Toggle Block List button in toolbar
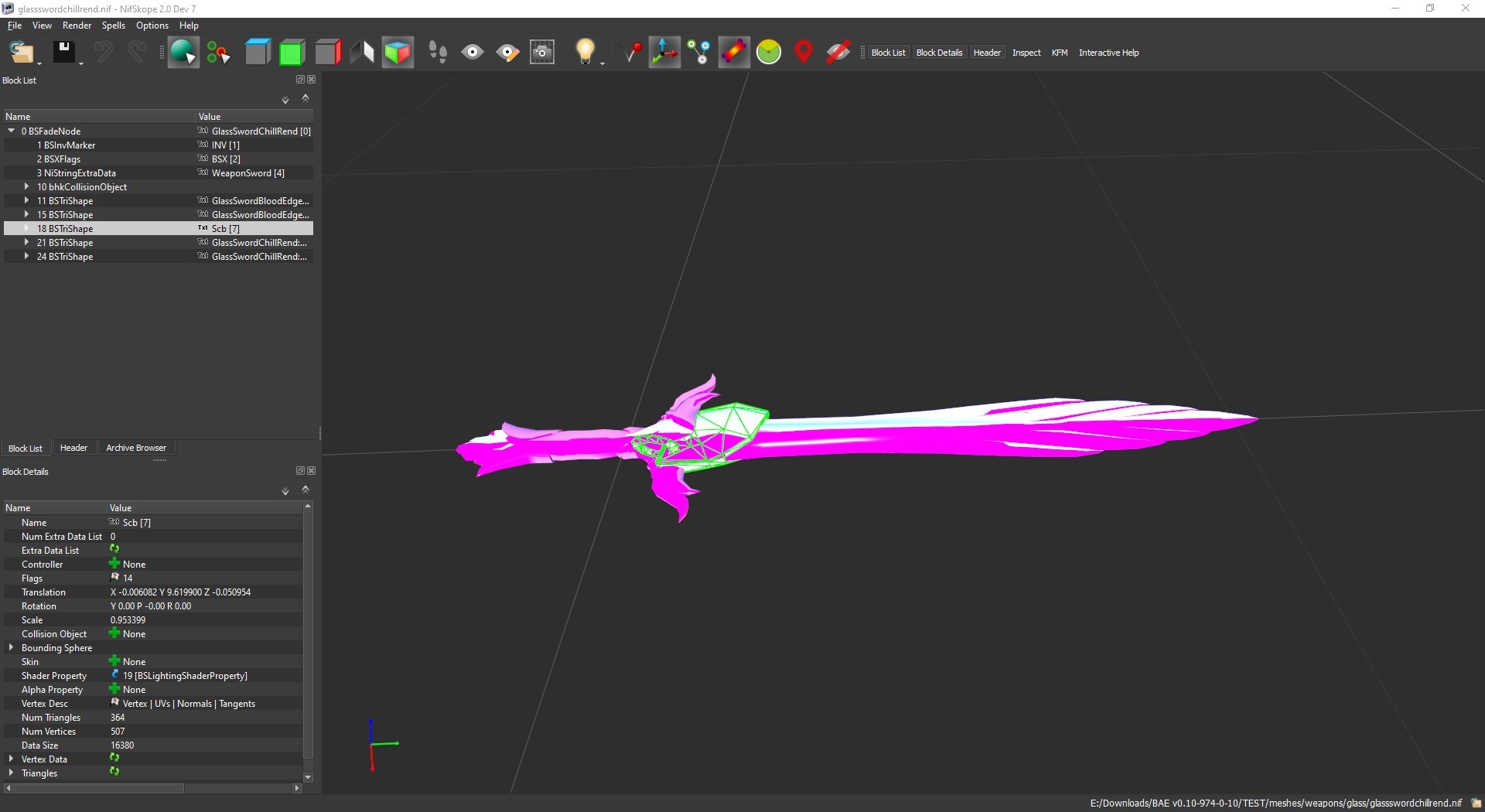The width and height of the screenshot is (1485, 812). [x=888, y=53]
